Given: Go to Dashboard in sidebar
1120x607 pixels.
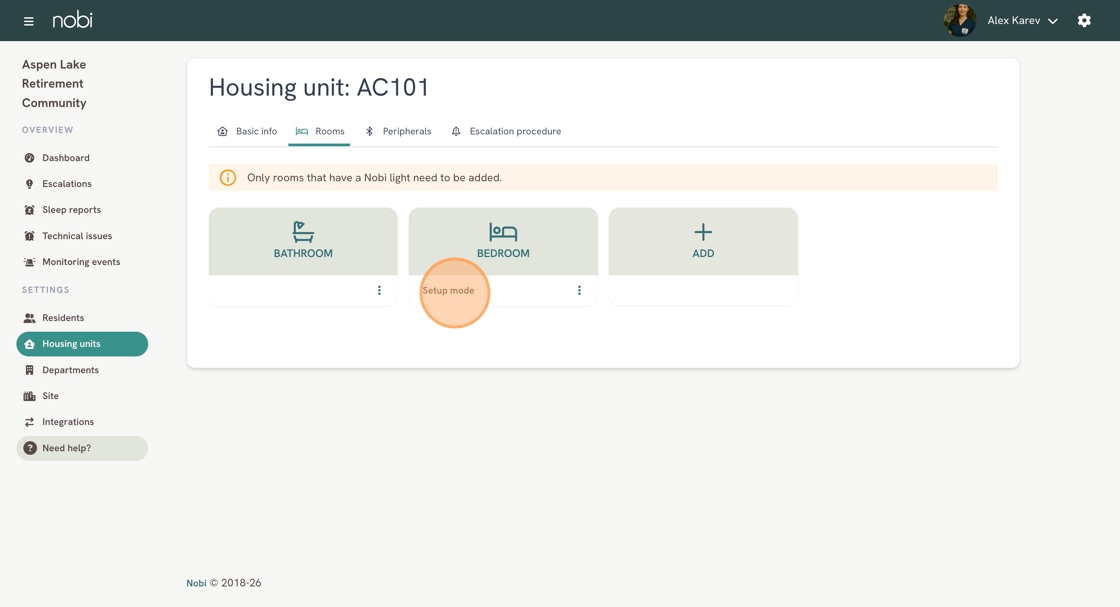Looking at the screenshot, I should [65, 158].
